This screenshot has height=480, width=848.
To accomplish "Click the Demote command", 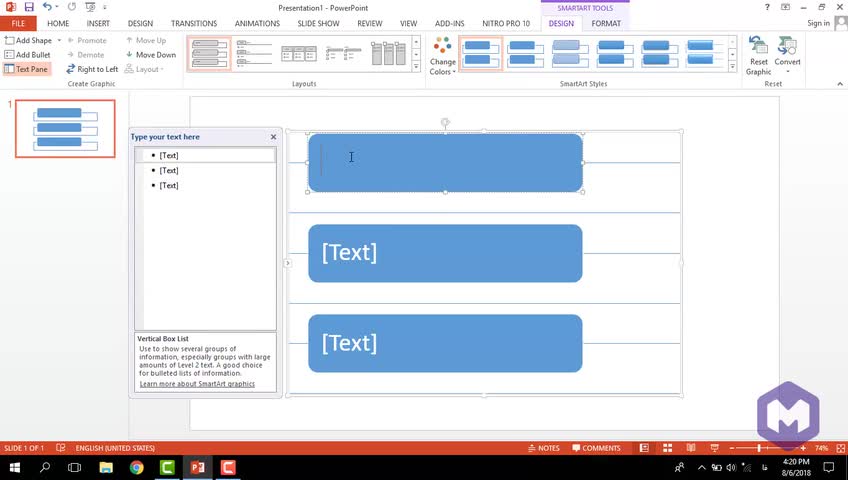I will click(x=86, y=55).
